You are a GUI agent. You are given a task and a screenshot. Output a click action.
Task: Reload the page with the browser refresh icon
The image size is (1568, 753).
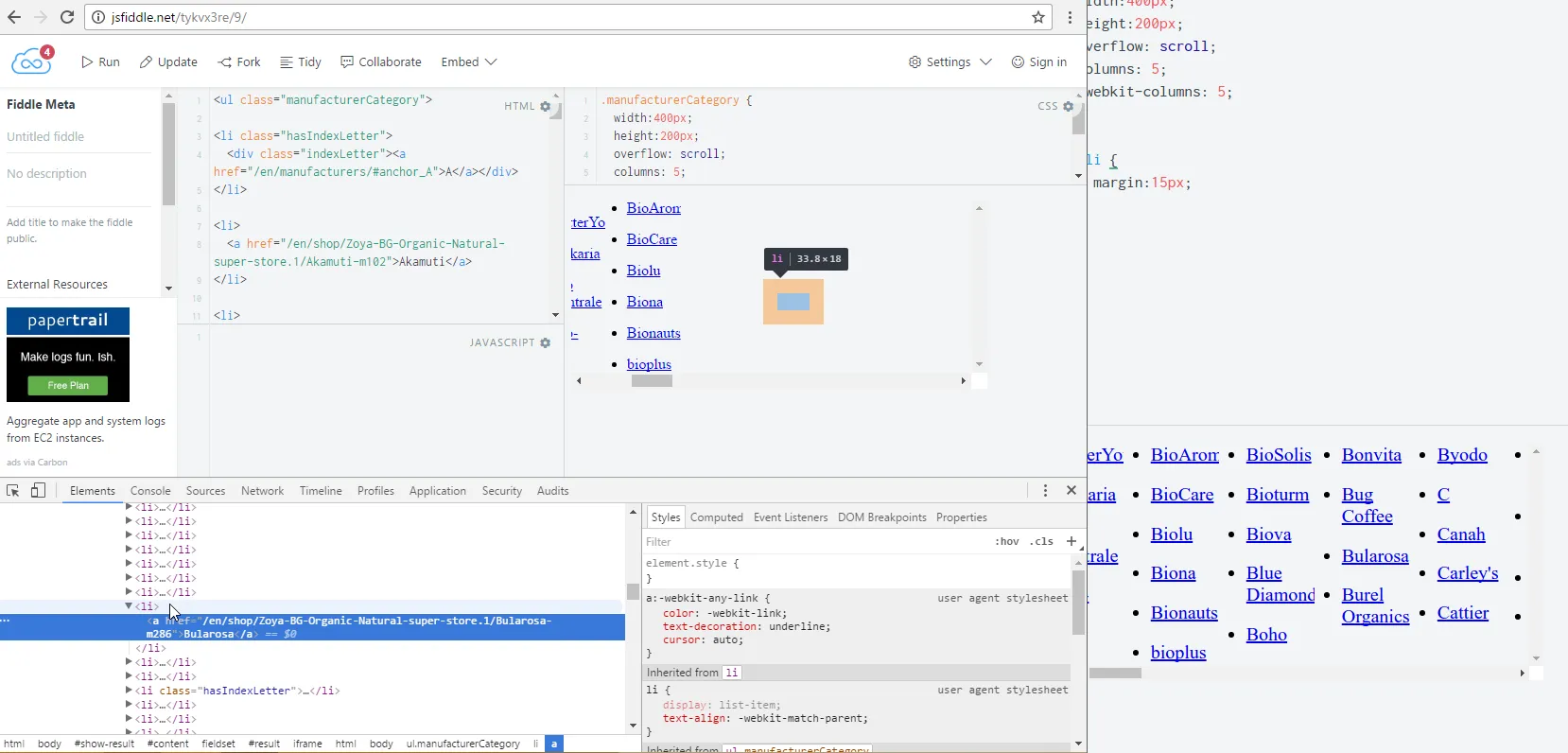point(67,17)
